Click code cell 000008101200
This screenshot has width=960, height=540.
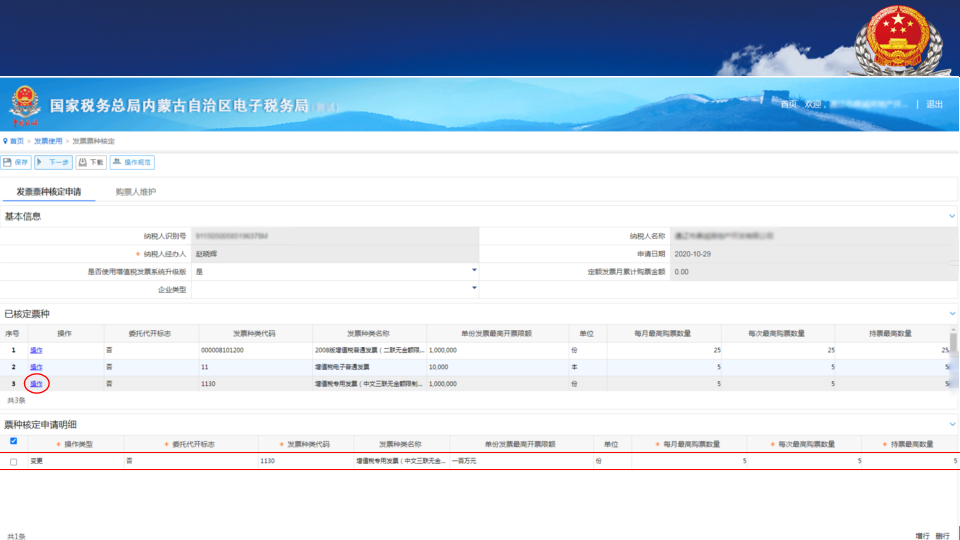[x=255, y=350]
